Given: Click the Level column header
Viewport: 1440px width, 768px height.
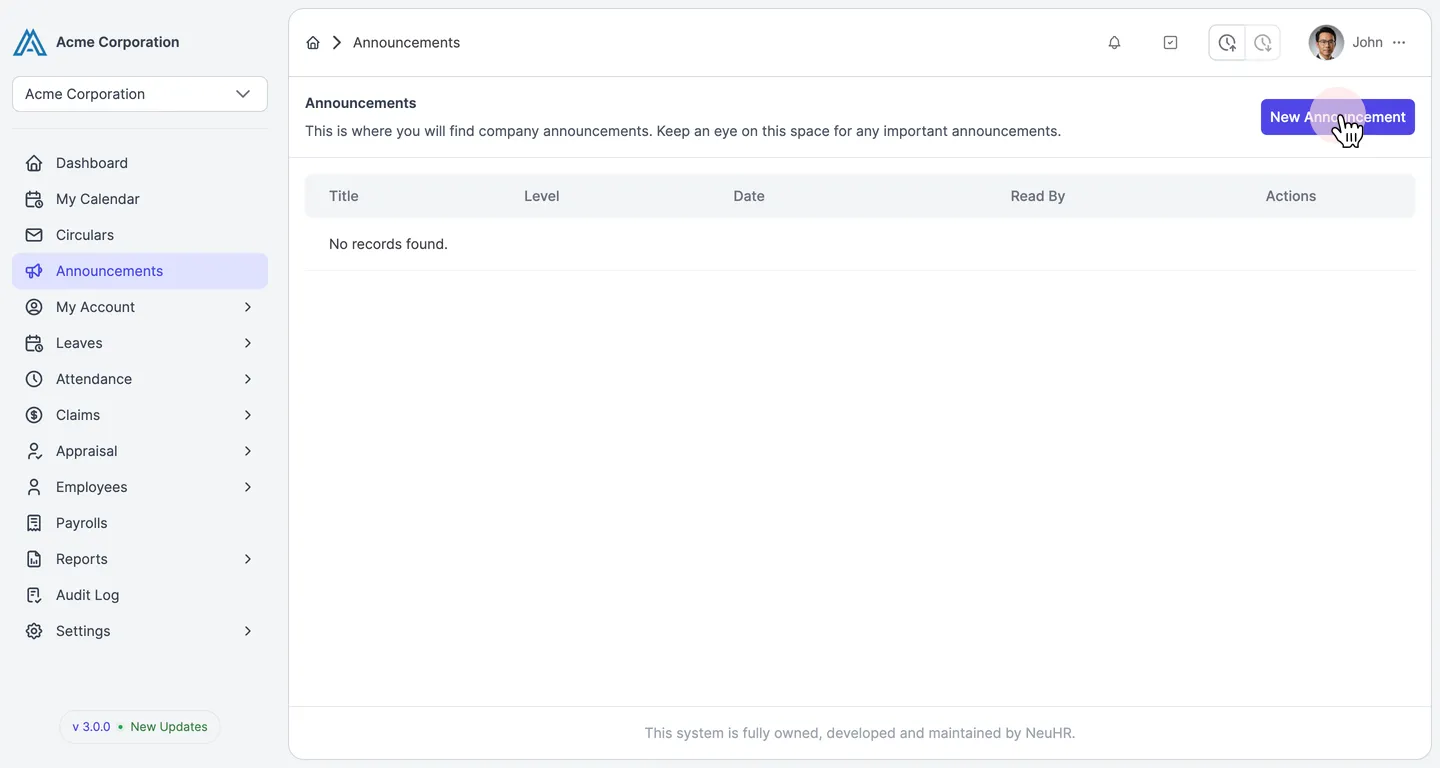Looking at the screenshot, I should (541, 196).
